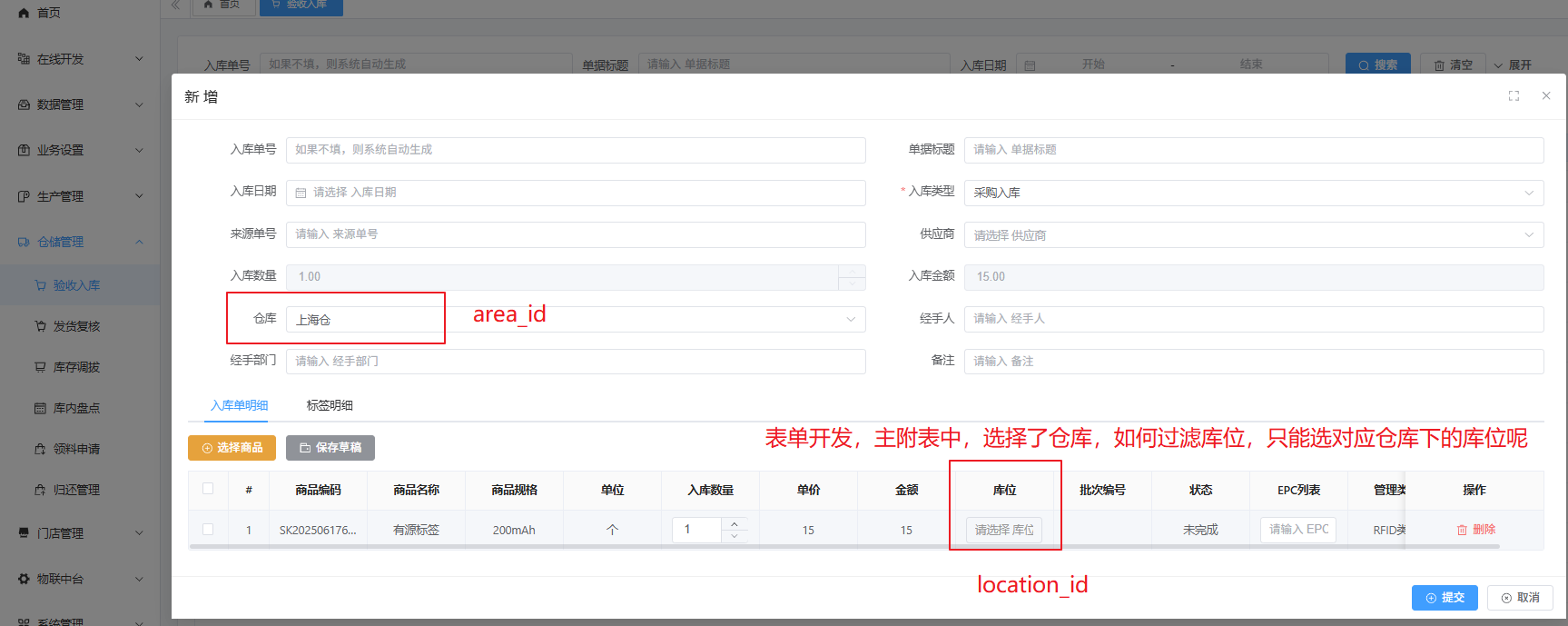
Task: Click the 请输入 EPC field in row 1
Action: 1298,530
